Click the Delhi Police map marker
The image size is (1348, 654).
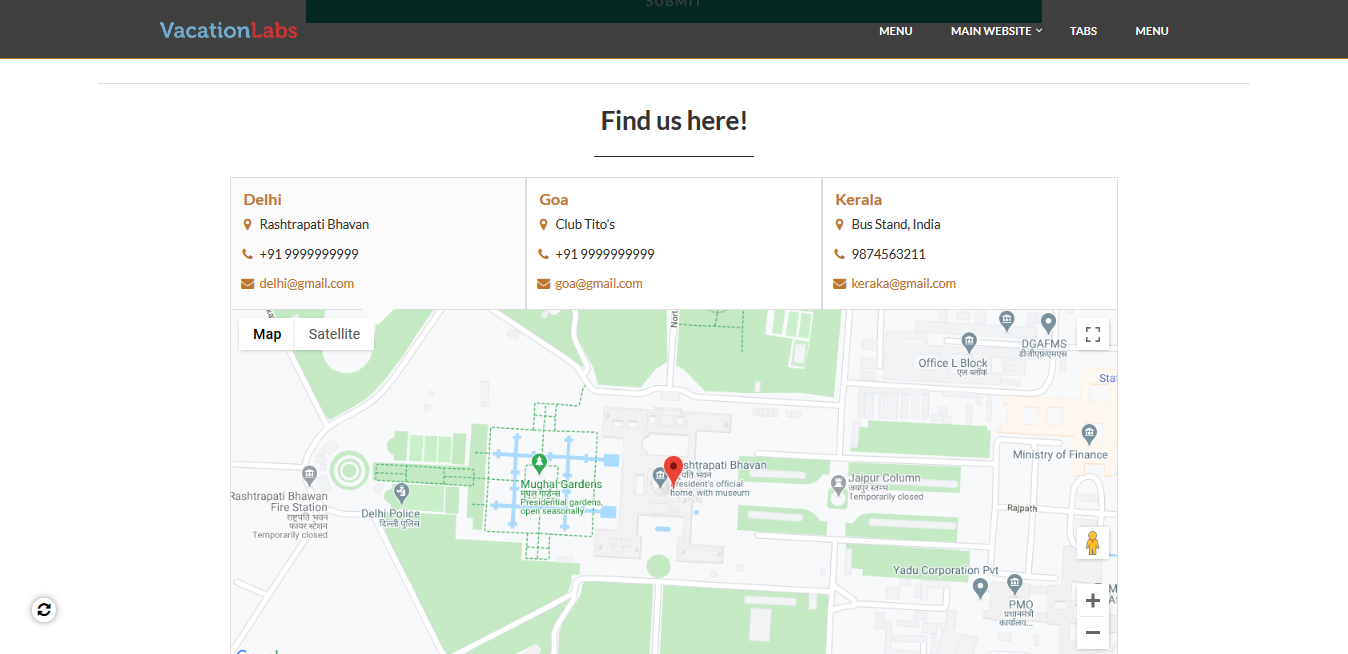[402, 493]
